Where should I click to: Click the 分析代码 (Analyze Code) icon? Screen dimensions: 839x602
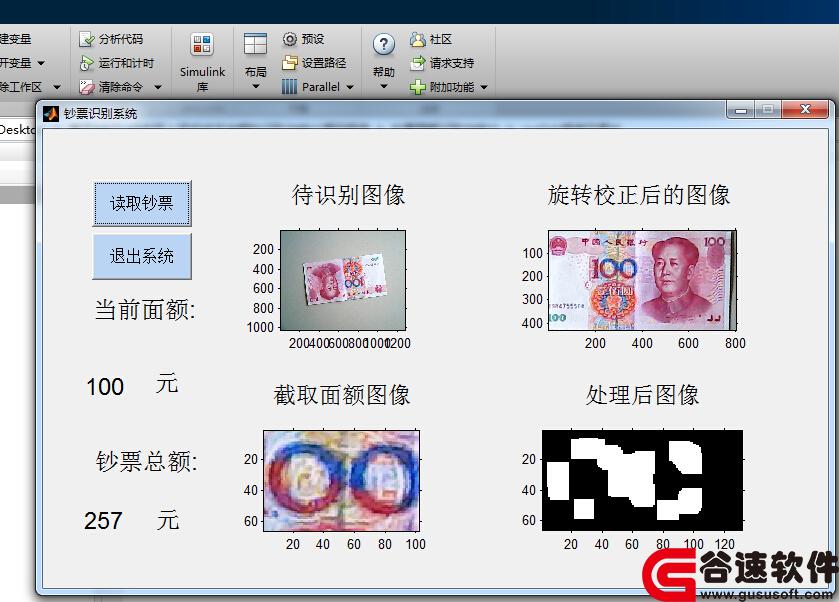(x=87, y=39)
